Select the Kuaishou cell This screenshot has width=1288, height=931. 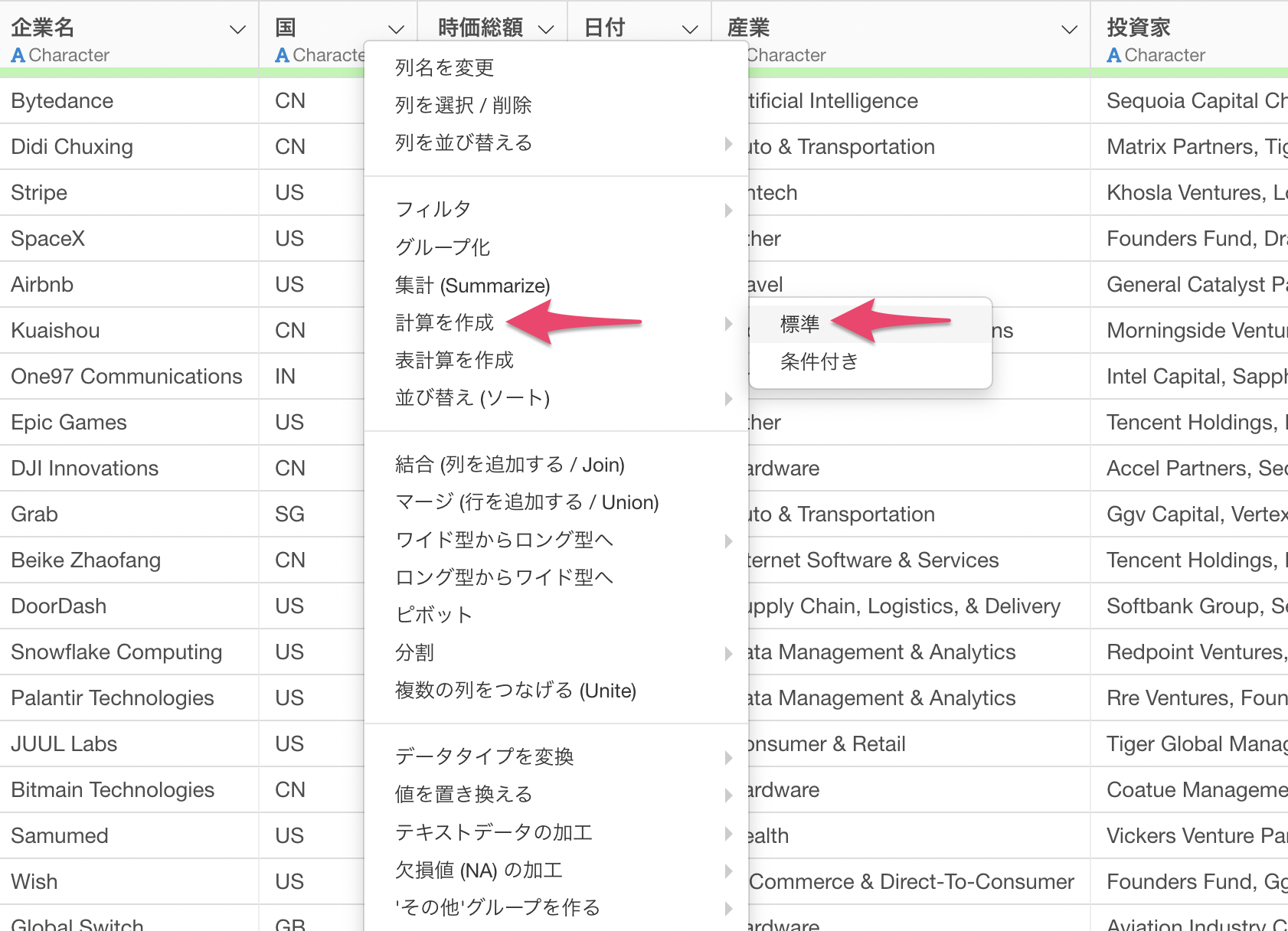click(129, 330)
